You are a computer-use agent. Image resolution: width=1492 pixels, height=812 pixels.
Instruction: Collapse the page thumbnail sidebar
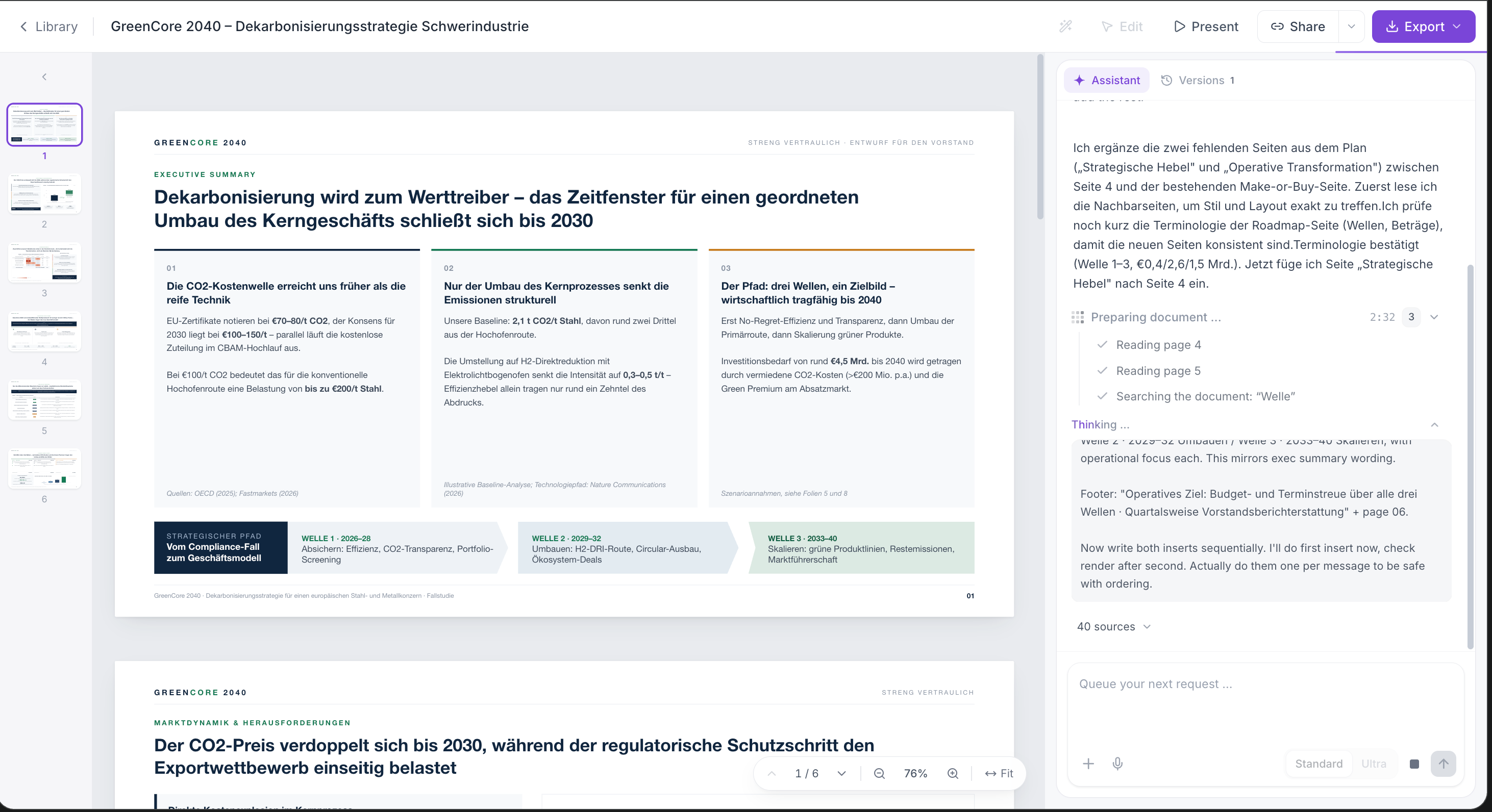(44, 77)
